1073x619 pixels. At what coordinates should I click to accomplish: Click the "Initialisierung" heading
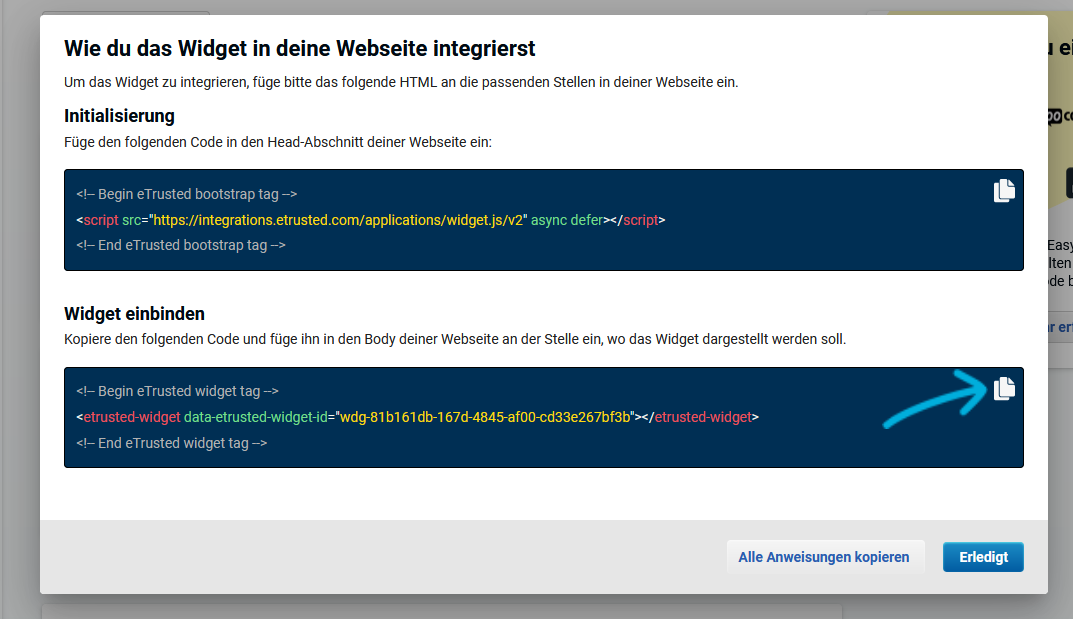[119, 116]
